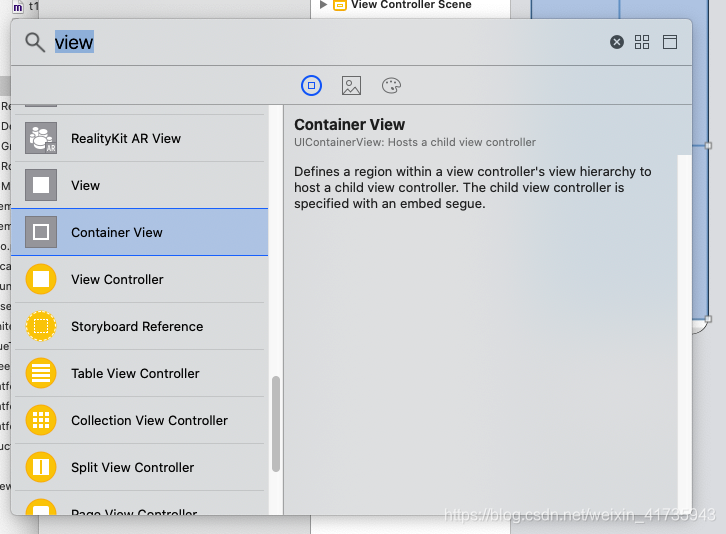This screenshot has height=534, width=726.
Task: Click the library list scrollbar thumb
Action: click(x=276, y=424)
